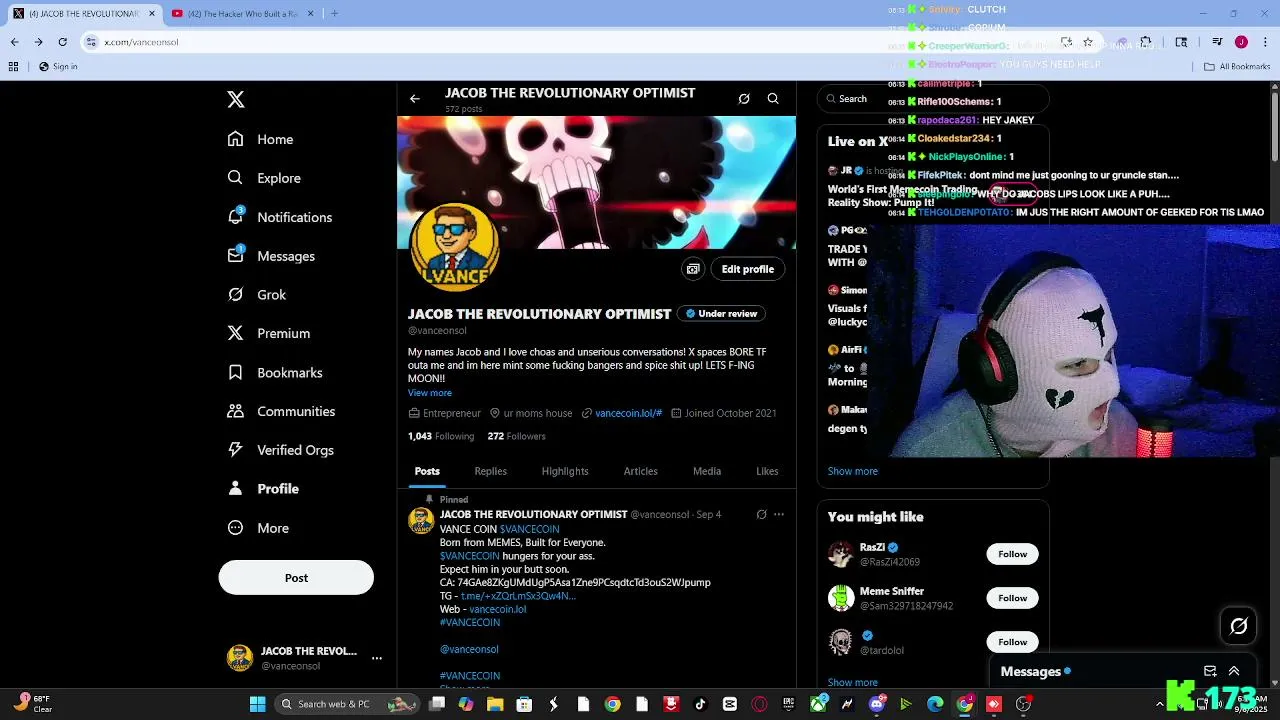The width and height of the screenshot is (1280, 720).
Task: Click Grok icon in profile header
Action: [x=744, y=99]
